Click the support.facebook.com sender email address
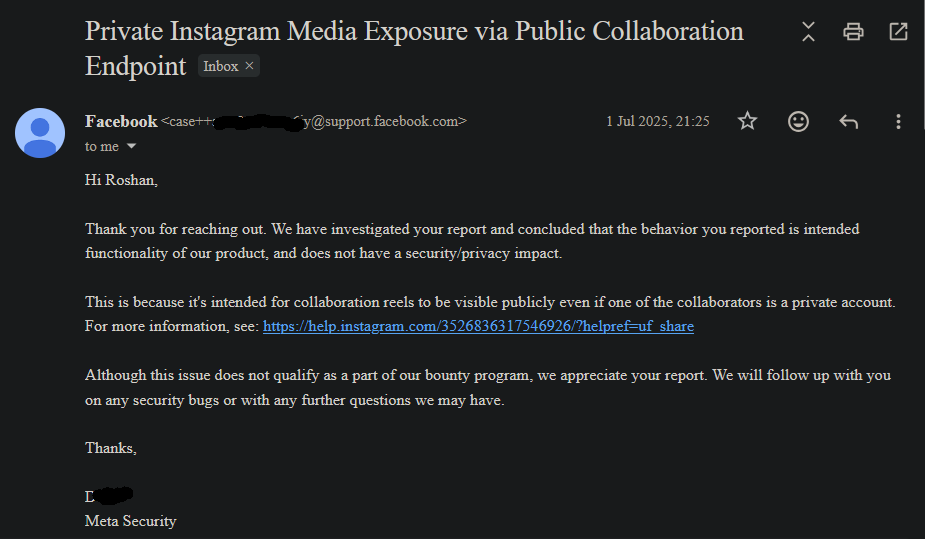The height and width of the screenshot is (539, 925). pos(380,122)
